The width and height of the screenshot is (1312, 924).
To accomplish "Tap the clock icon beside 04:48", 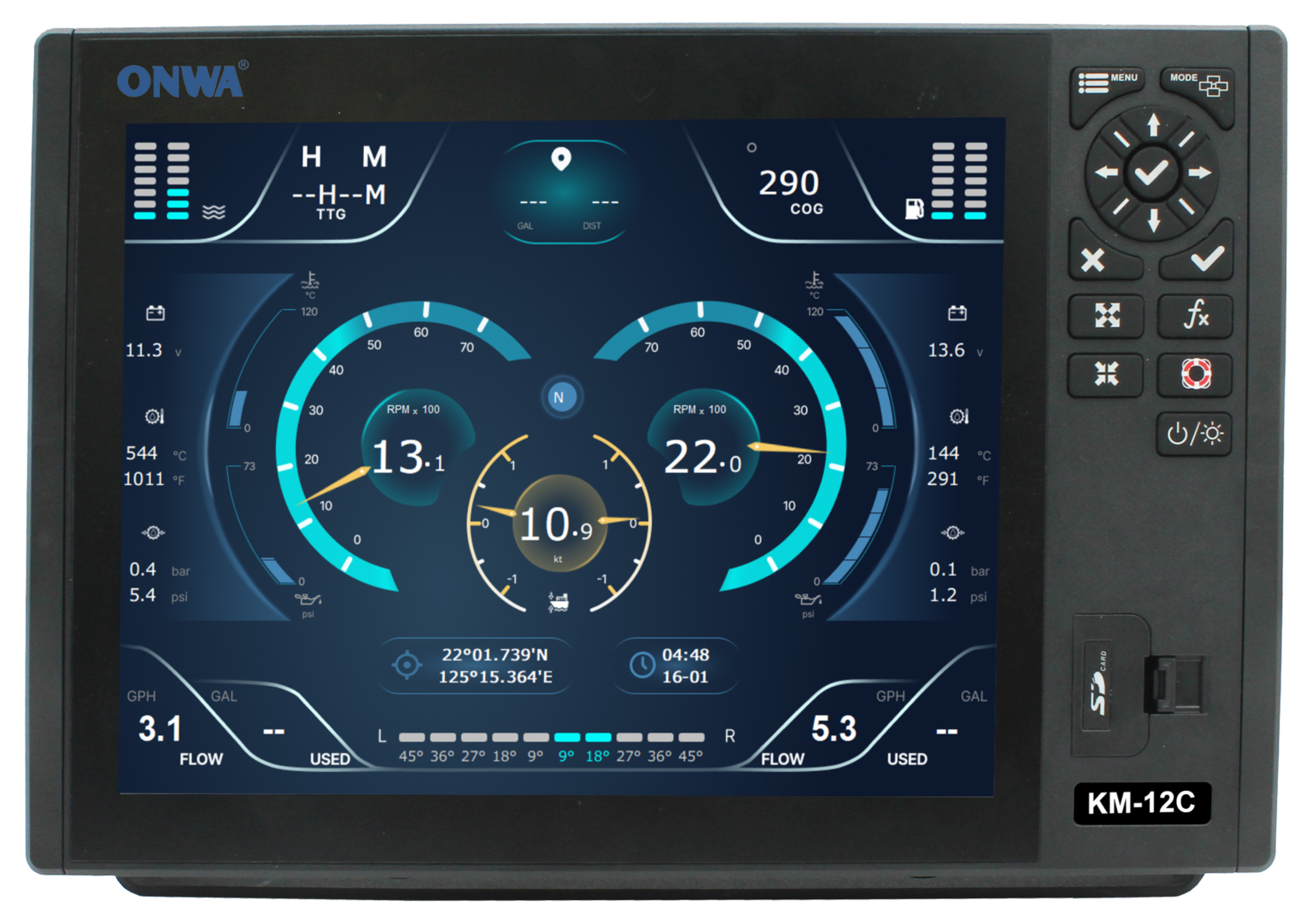I will coord(641,664).
